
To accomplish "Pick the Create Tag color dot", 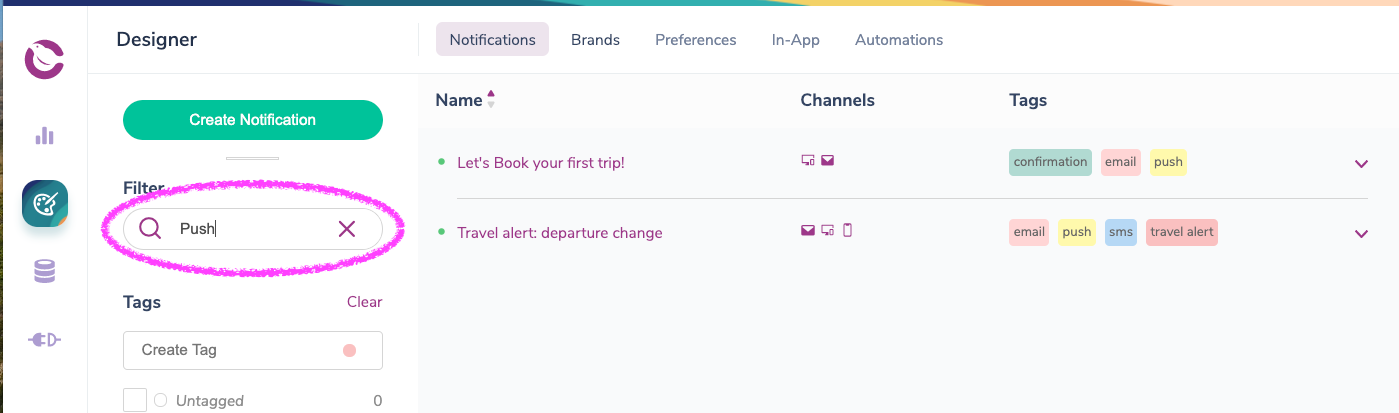I will coord(349,351).
